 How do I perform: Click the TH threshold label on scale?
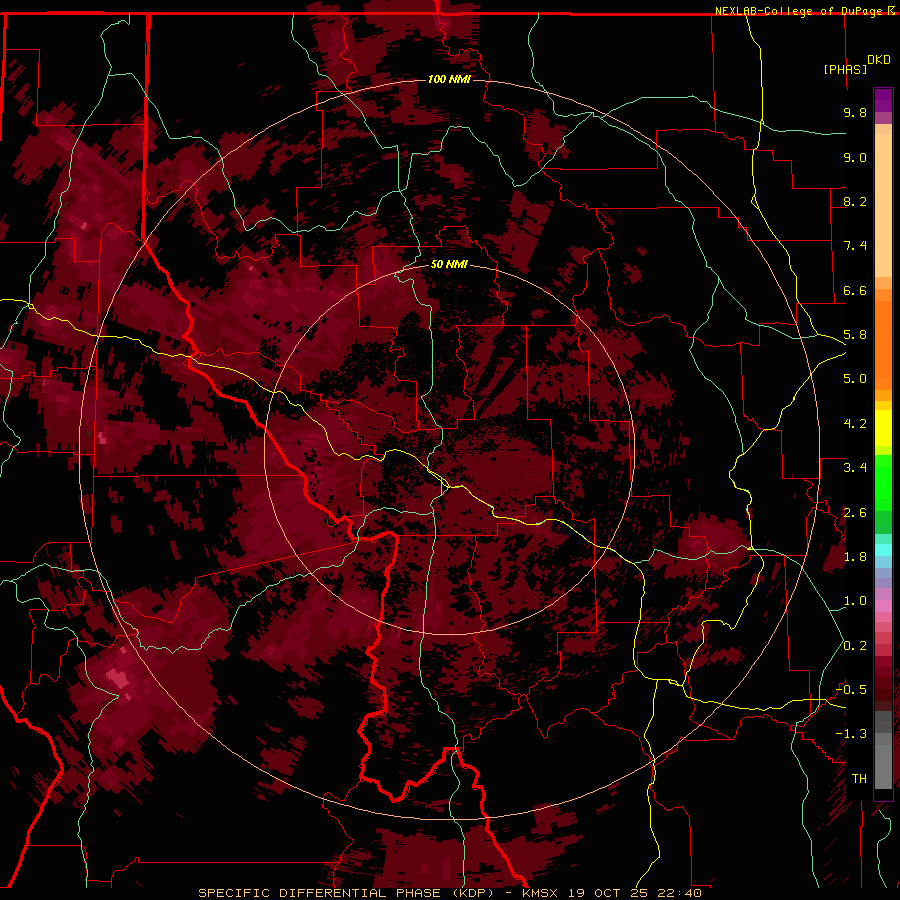(859, 779)
